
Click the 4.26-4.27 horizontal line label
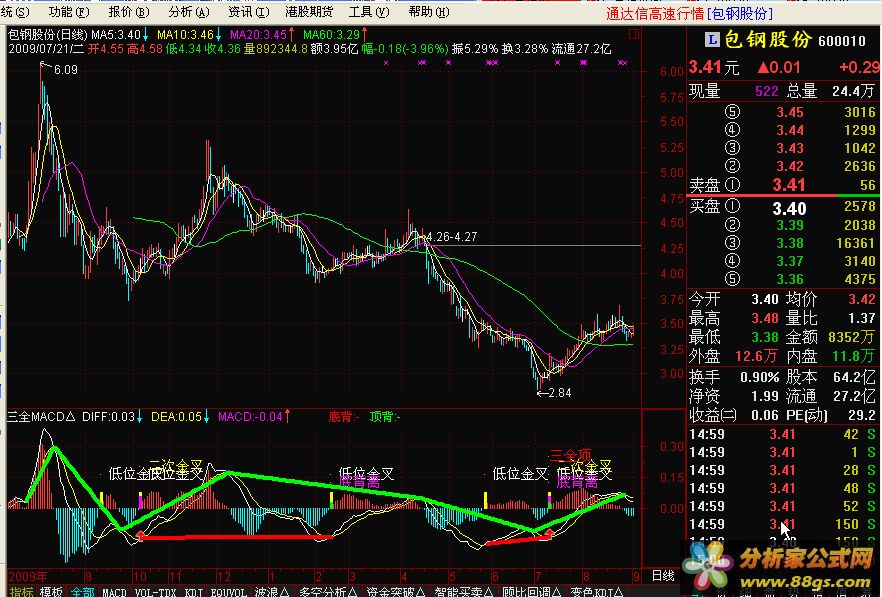click(452, 237)
